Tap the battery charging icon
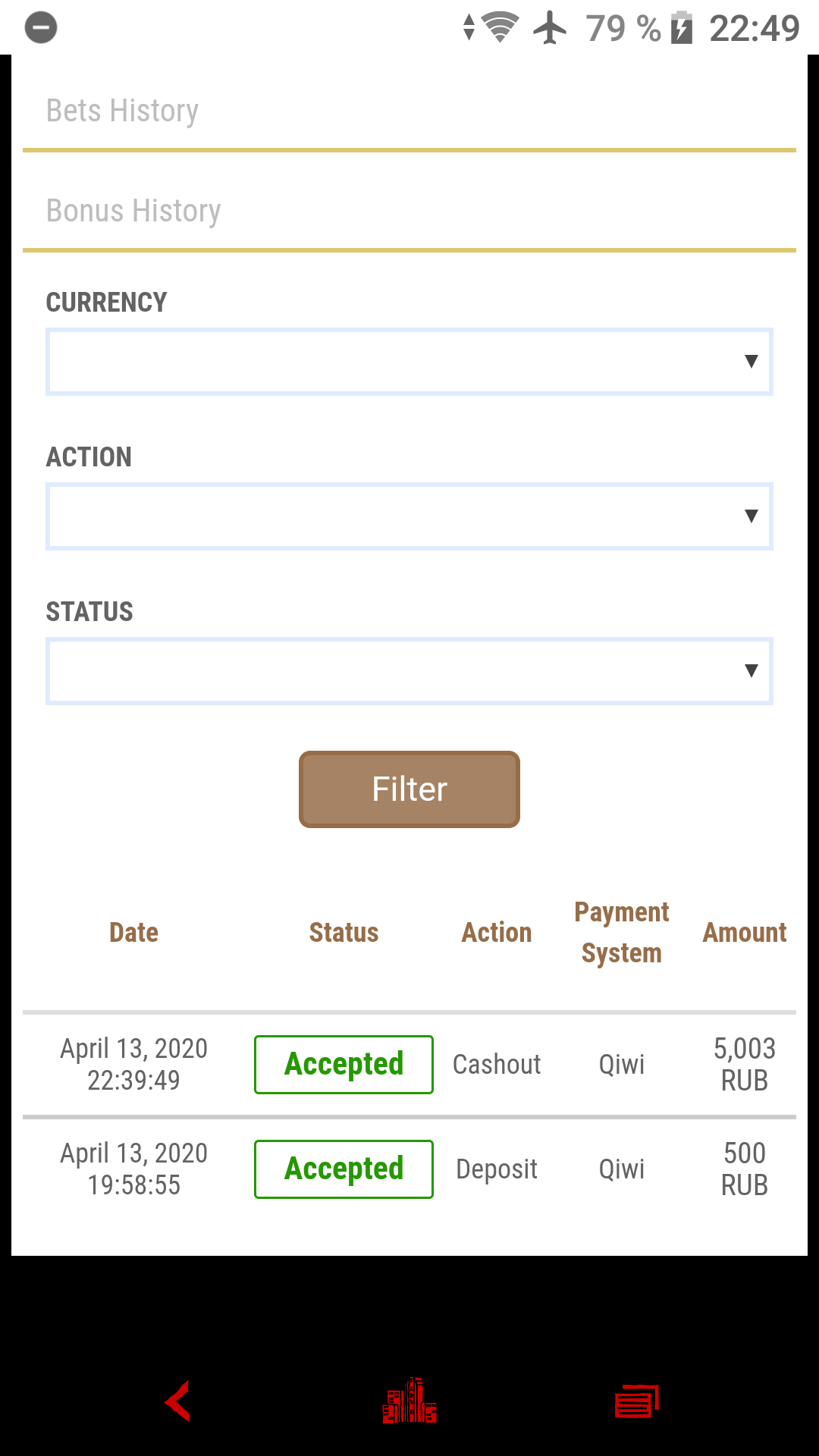Screen dimensions: 819x1456 click(x=682, y=28)
